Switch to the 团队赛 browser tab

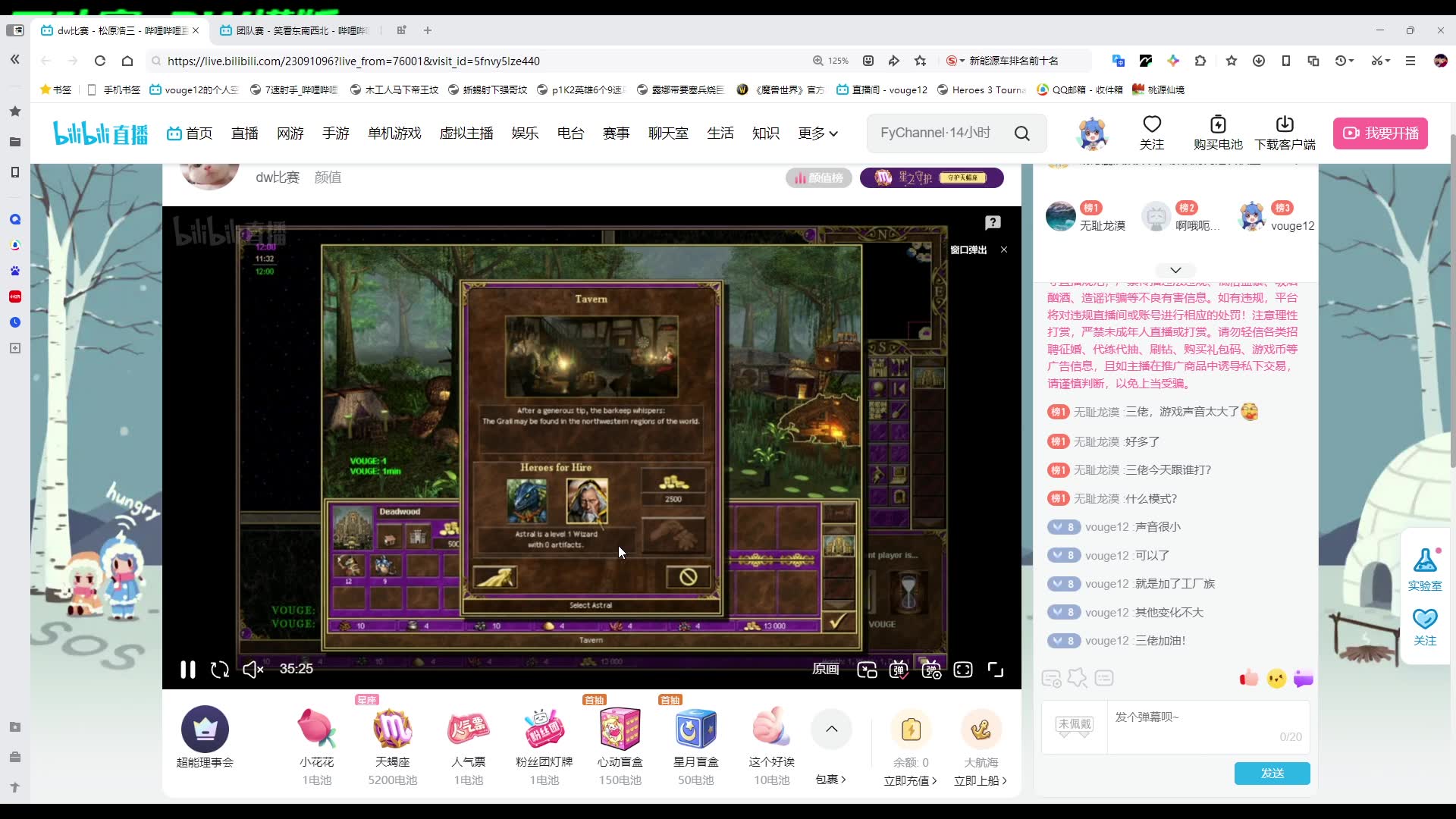pos(293,30)
